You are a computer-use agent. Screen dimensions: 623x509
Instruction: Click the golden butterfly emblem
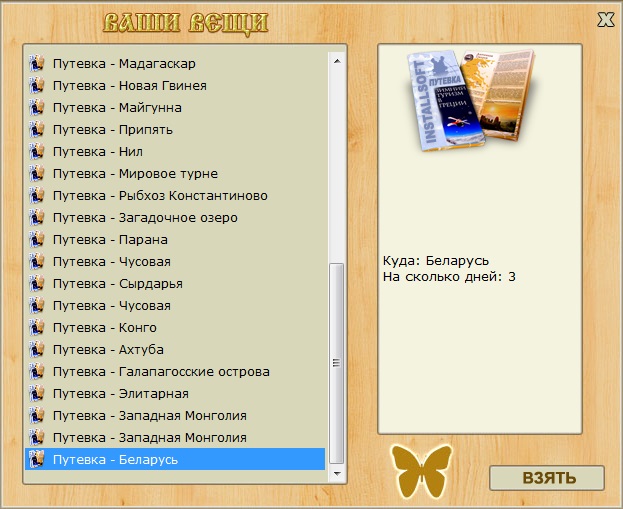(422, 471)
